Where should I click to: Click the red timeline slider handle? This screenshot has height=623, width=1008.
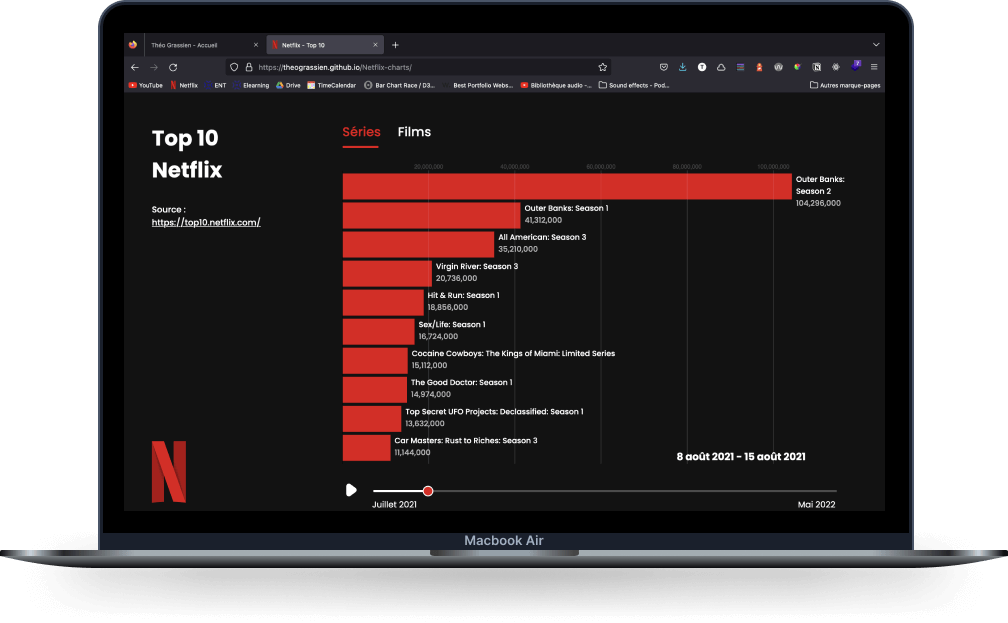[428, 491]
